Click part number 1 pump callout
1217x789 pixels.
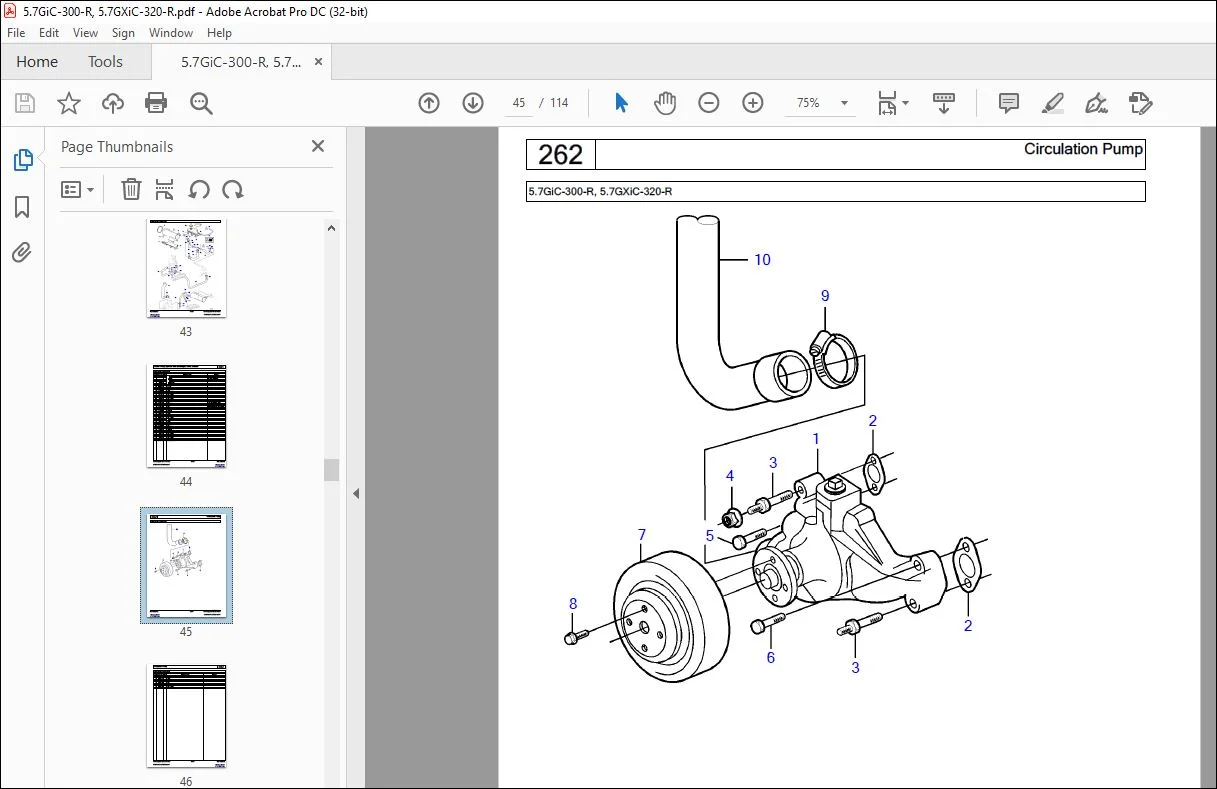point(816,439)
